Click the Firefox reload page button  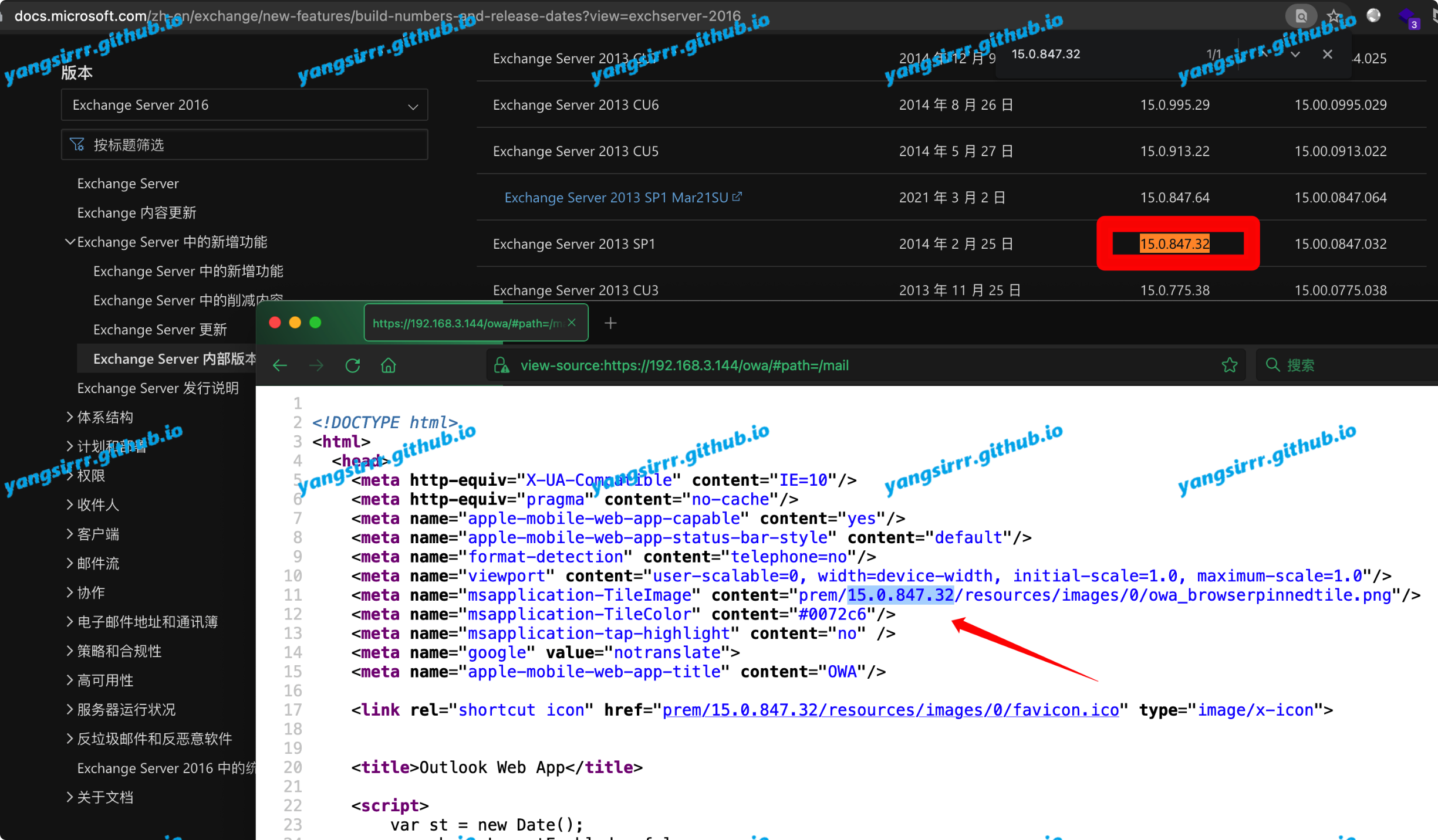353,365
